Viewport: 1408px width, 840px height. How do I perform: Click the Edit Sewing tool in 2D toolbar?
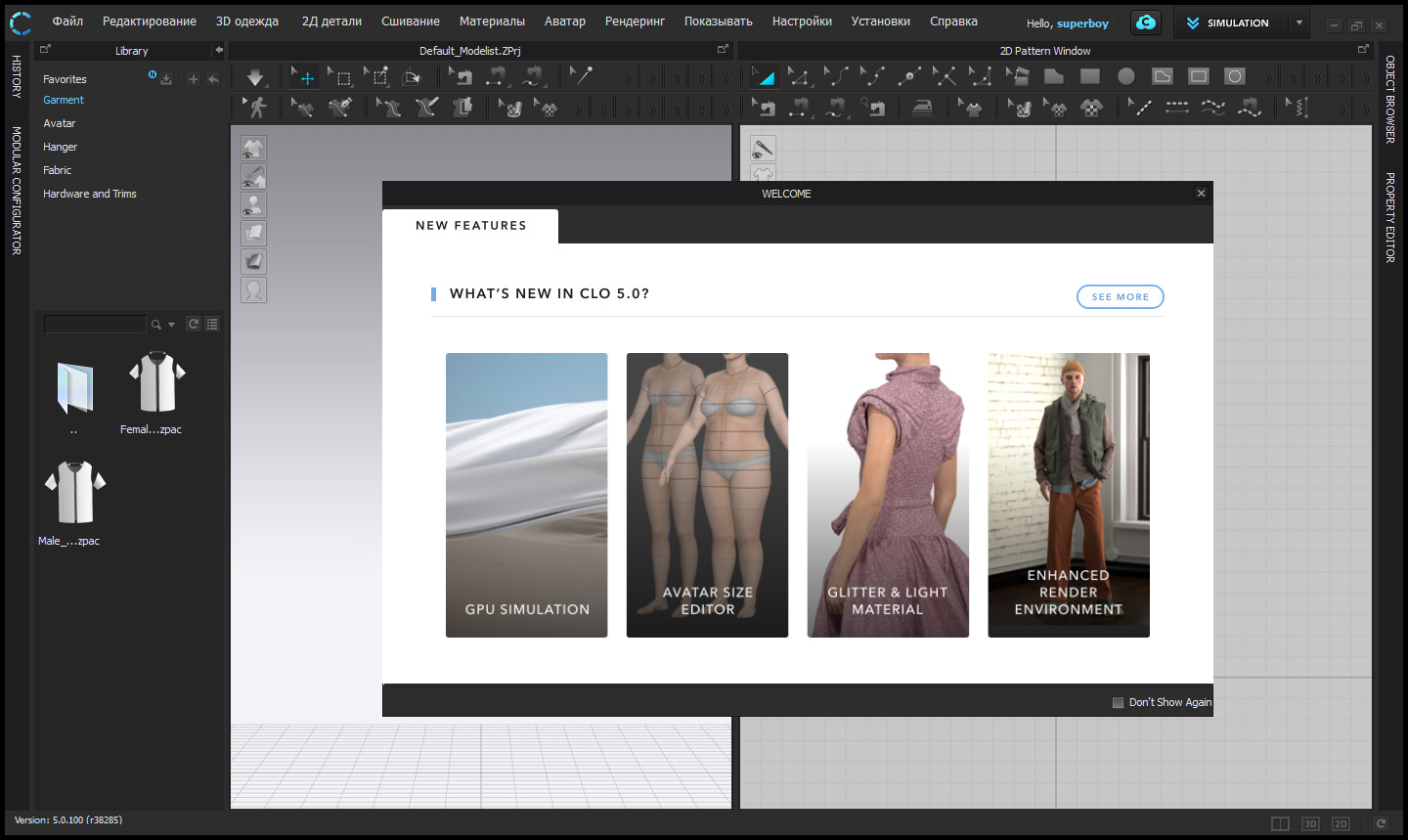(x=764, y=107)
